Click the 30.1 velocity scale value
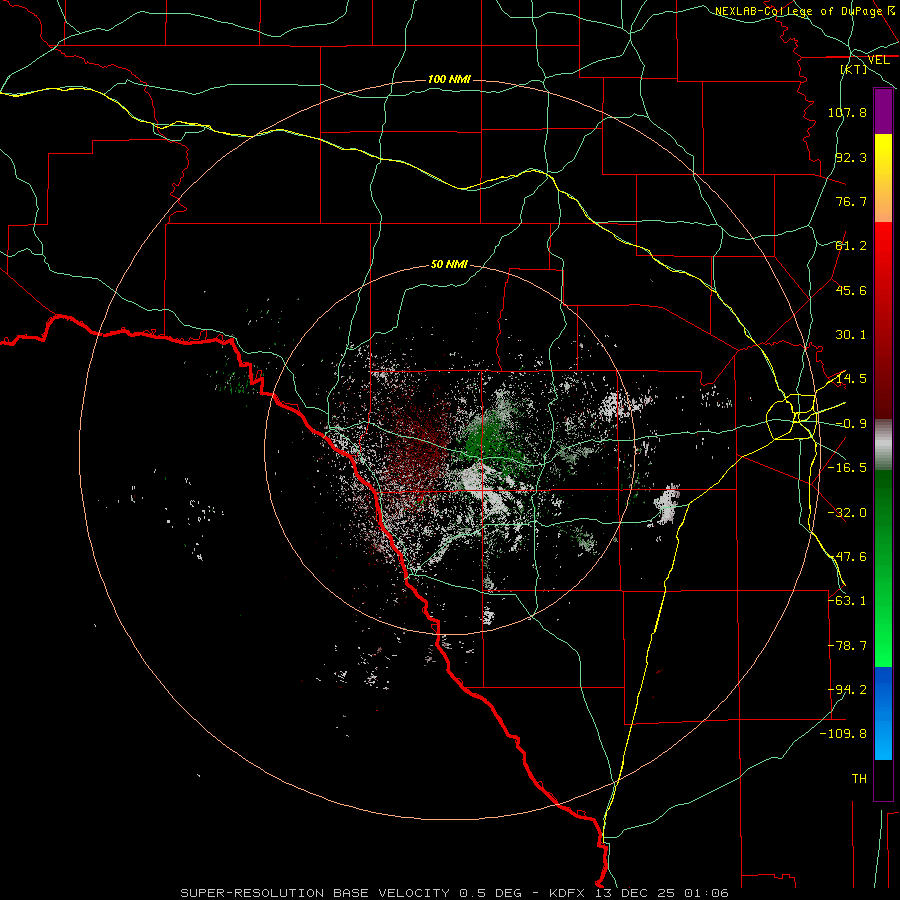Viewport: 900px width, 900px height. (851, 335)
